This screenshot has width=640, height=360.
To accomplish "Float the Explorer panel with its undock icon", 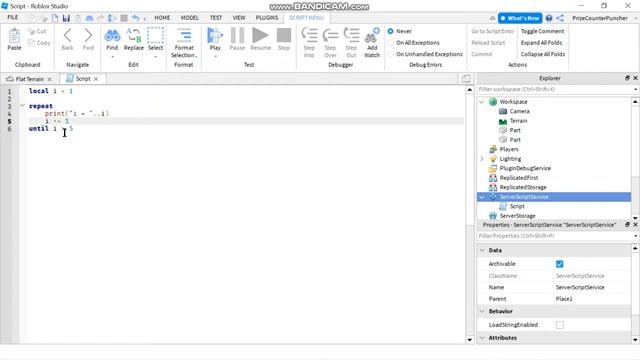I will point(627,78).
